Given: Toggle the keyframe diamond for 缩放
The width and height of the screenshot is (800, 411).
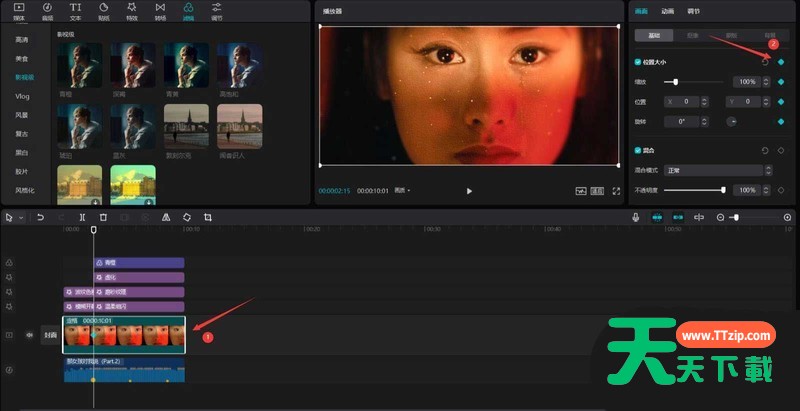Looking at the screenshot, I should pyautogui.click(x=781, y=82).
